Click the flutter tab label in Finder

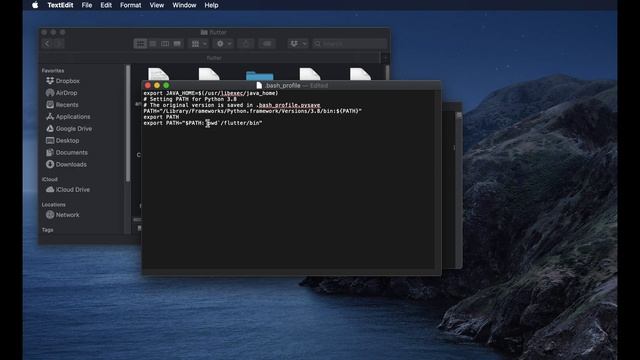[214, 58]
